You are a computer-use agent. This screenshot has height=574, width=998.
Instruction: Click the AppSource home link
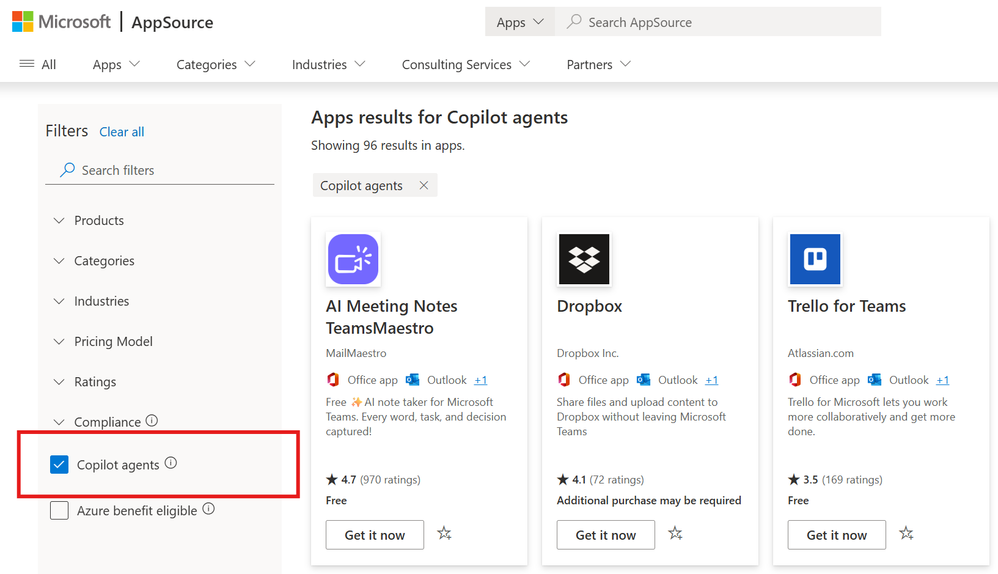tap(172, 22)
